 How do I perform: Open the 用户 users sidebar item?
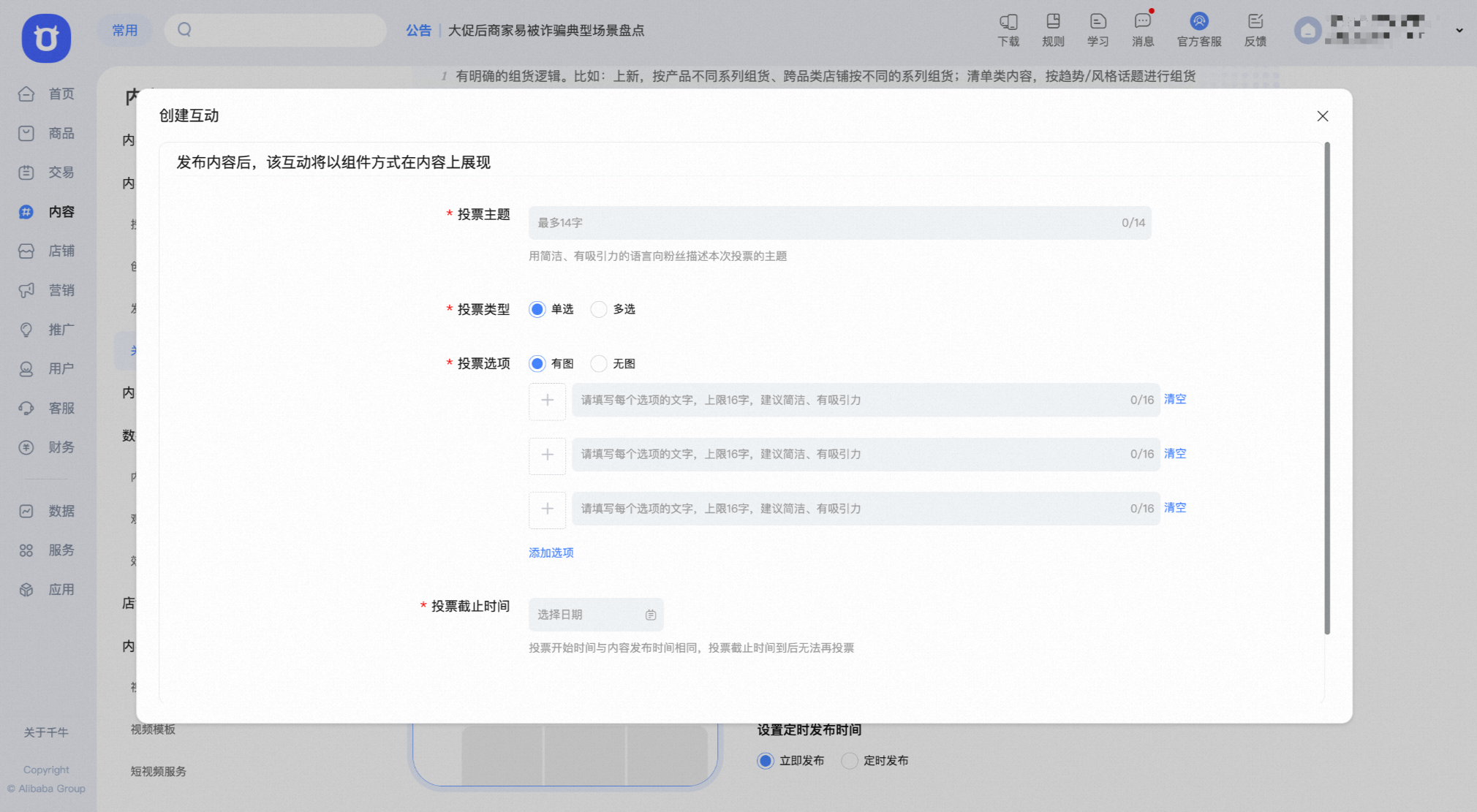(x=48, y=368)
